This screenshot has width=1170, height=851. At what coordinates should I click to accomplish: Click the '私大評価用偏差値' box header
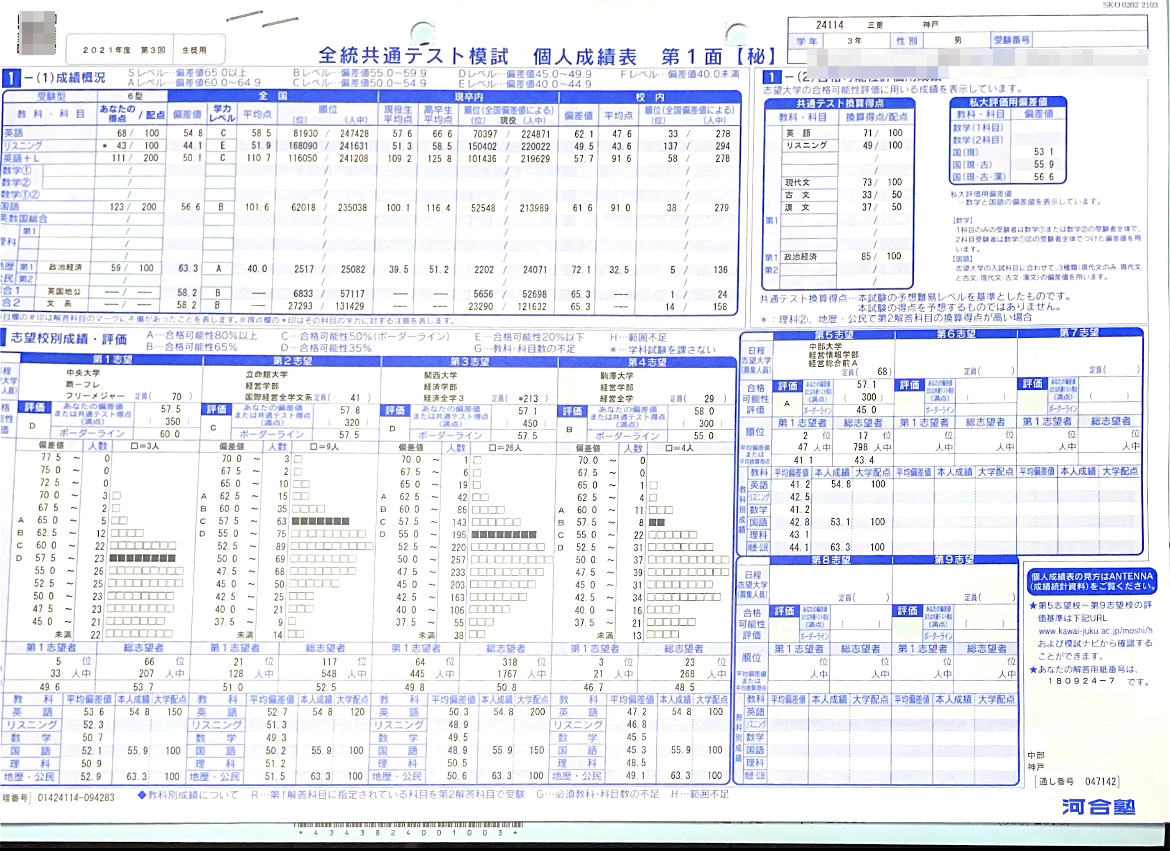click(x=1007, y=102)
